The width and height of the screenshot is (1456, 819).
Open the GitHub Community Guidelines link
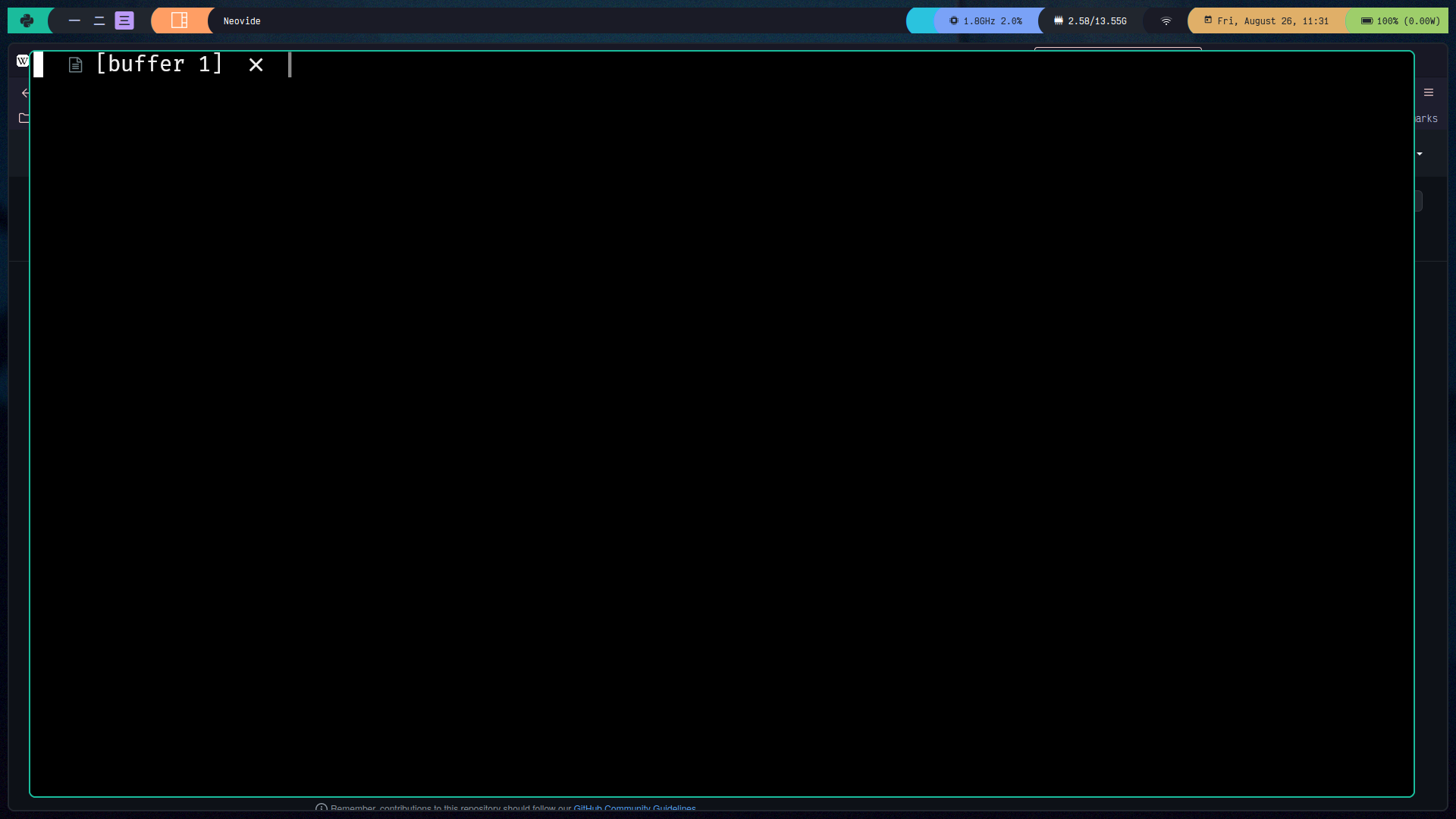pos(635,808)
